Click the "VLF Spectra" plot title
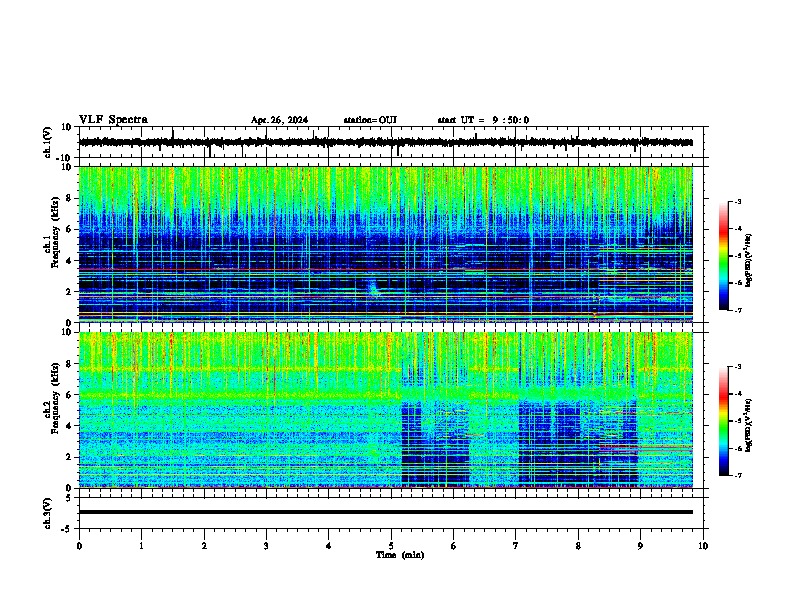 pyautogui.click(x=113, y=120)
